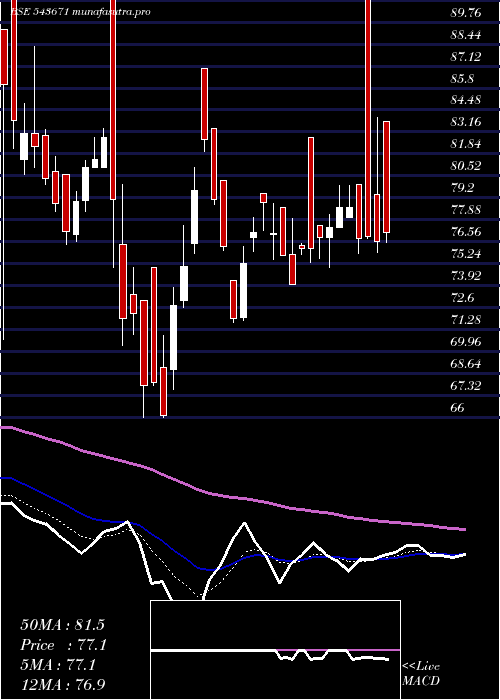The width and height of the screenshot is (500, 700).
Task: Click the 83.16 price axis label
Action: [x=466, y=122]
